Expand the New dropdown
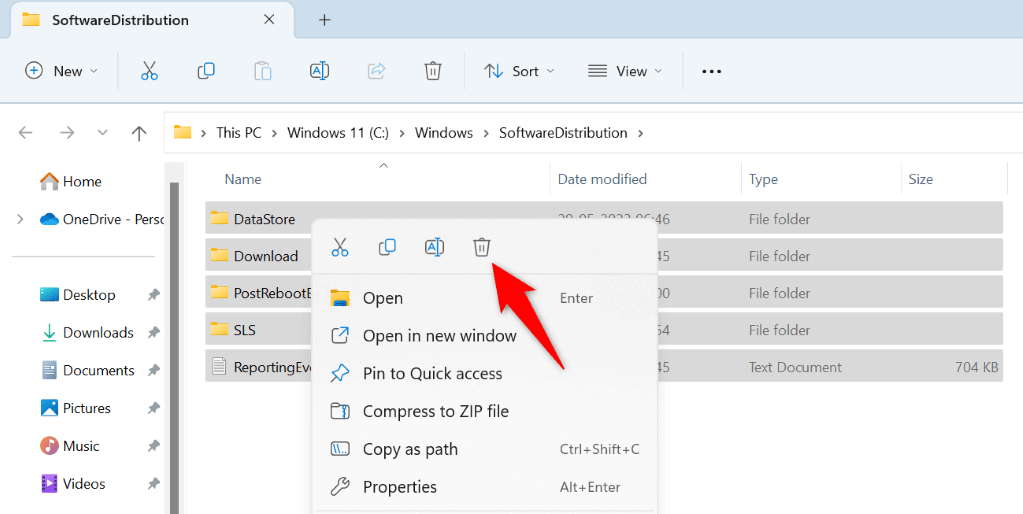This screenshot has height=514, width=1023. coord(61,71)
